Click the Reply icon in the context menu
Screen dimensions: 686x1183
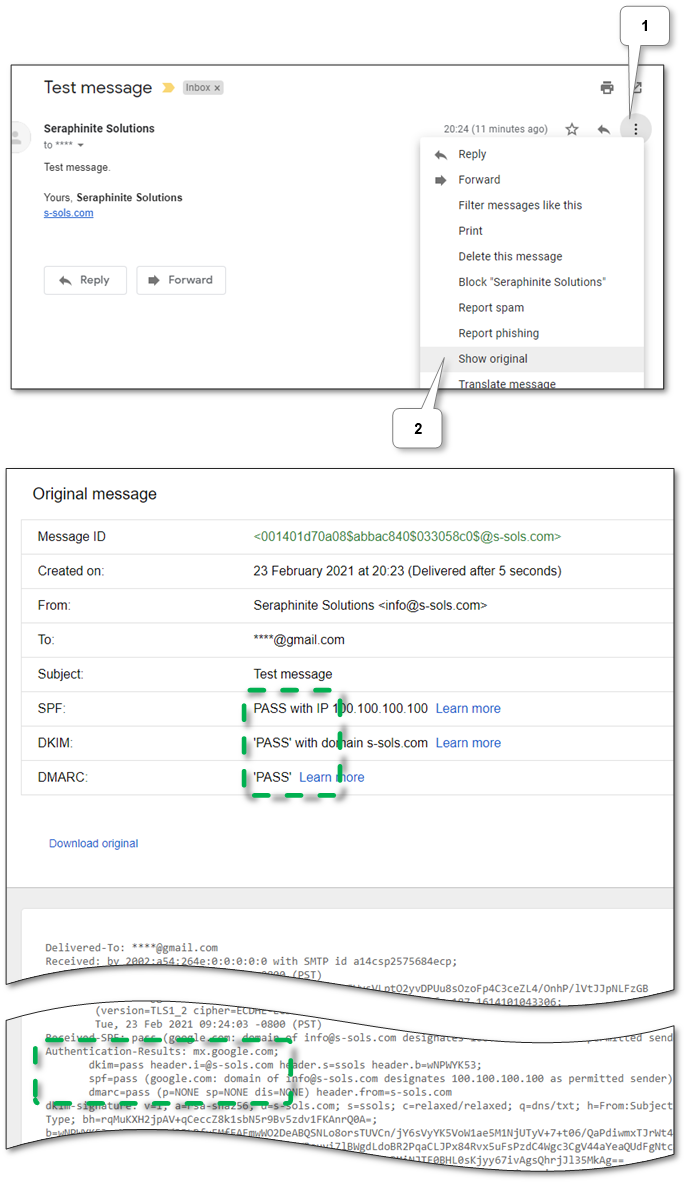[x=439, y=153]
